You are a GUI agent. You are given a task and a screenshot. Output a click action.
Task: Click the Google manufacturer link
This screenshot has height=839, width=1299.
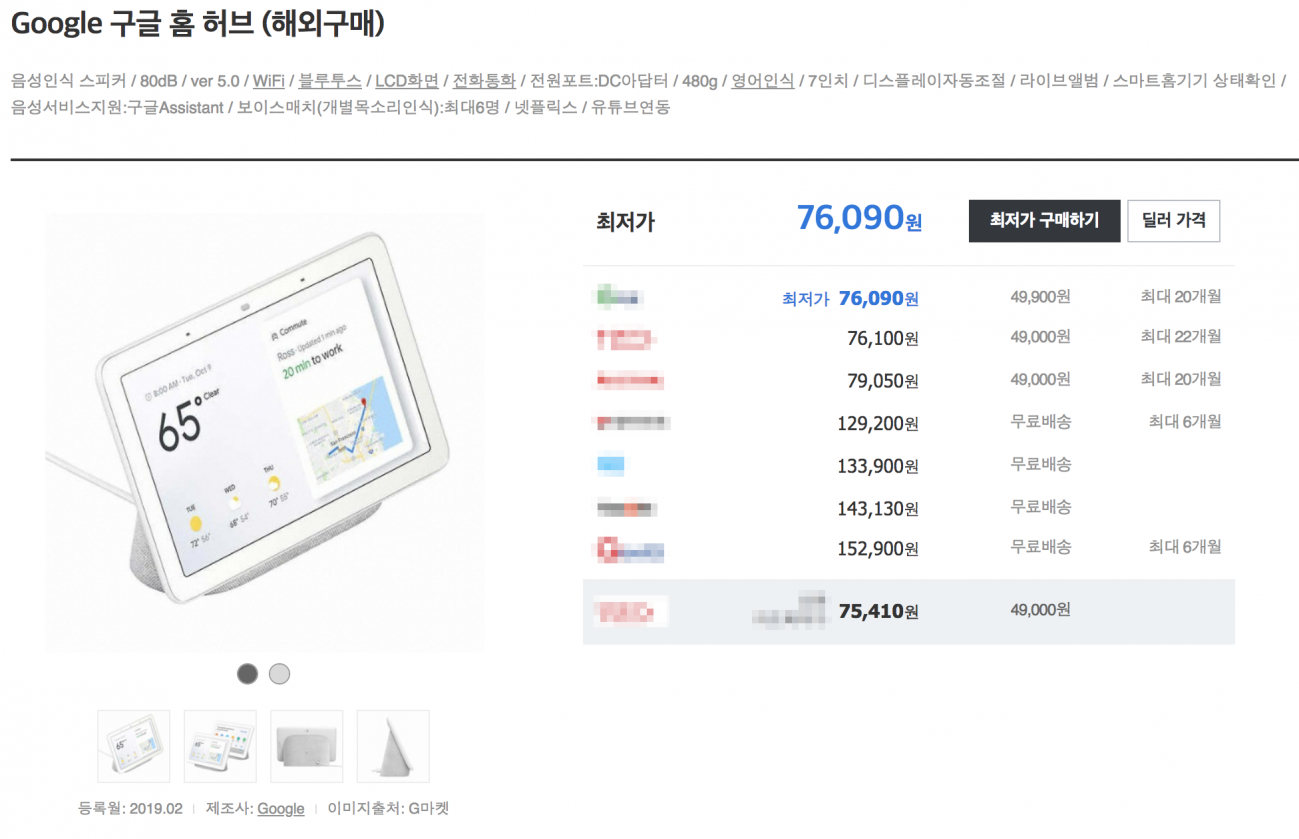281,808
